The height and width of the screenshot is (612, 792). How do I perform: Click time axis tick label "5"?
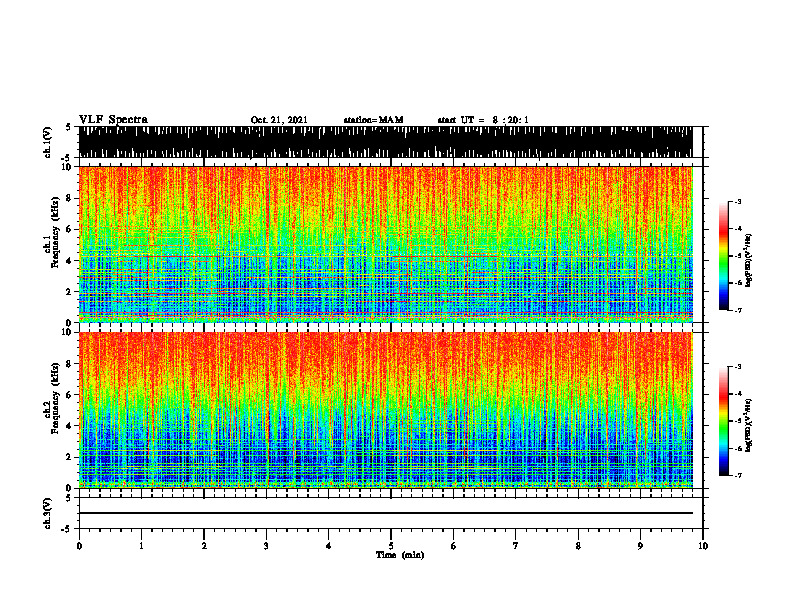tap(391, 546)
